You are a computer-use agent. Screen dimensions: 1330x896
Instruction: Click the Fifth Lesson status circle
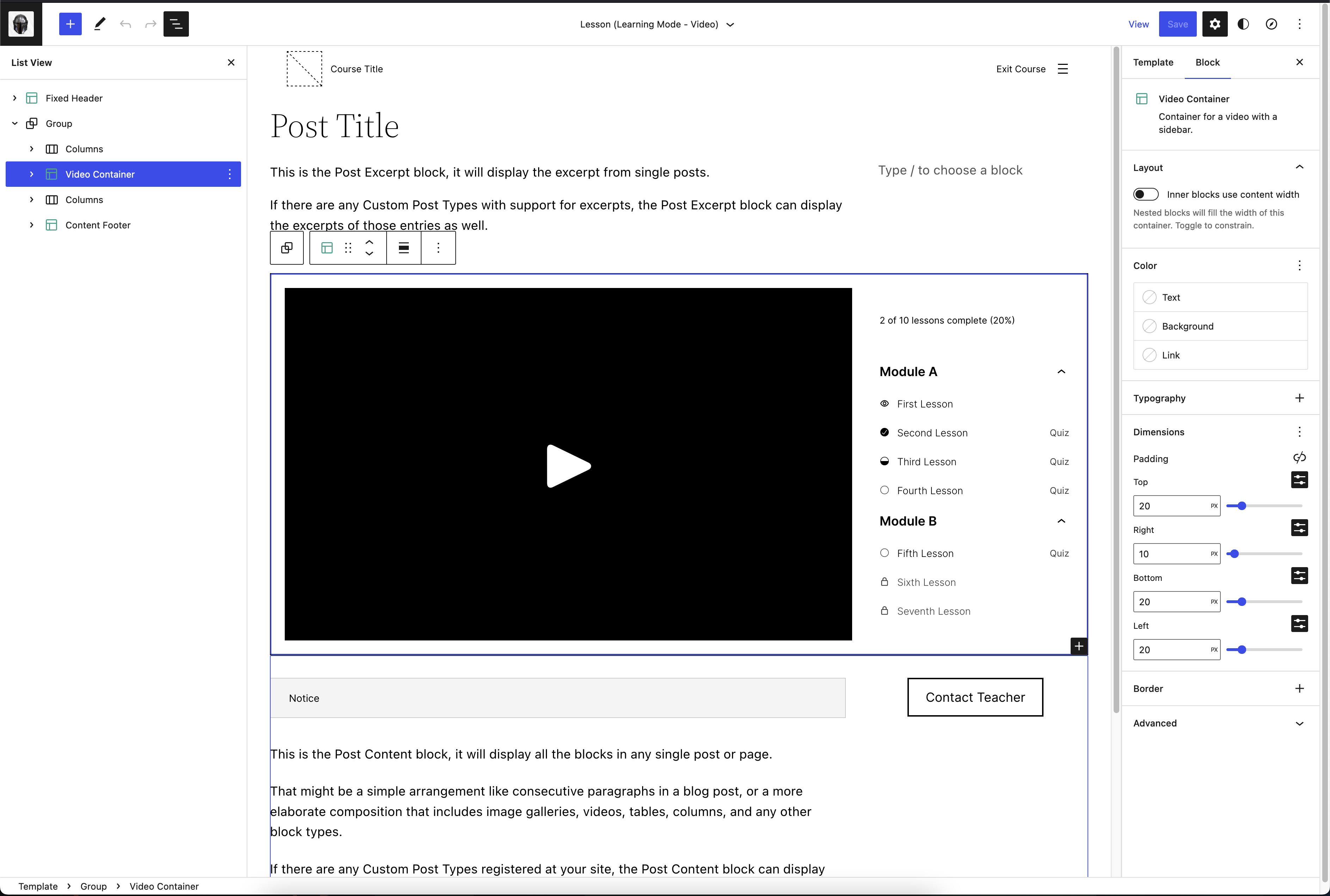pos(885,553)
